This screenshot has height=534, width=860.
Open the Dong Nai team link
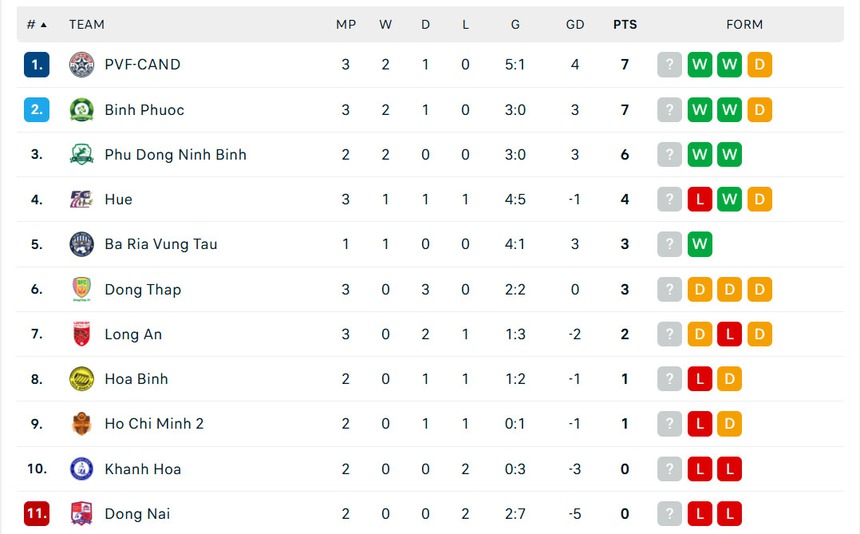[137, 514]
